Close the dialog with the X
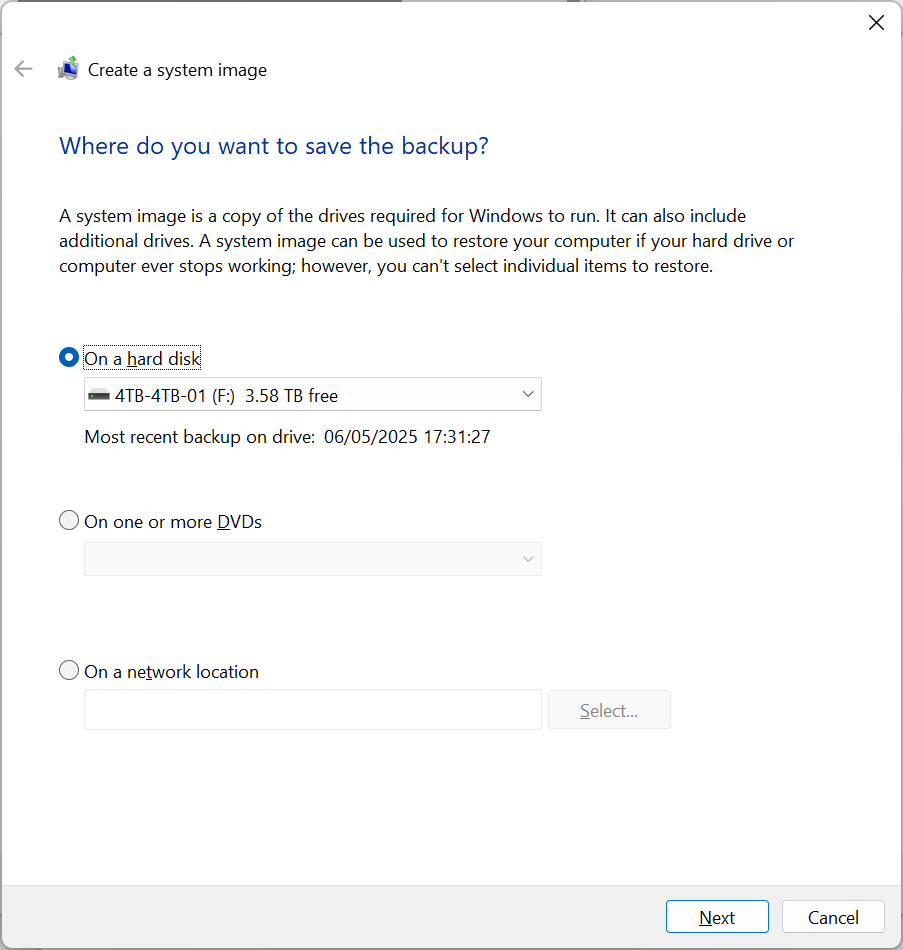 coord(876,23)
